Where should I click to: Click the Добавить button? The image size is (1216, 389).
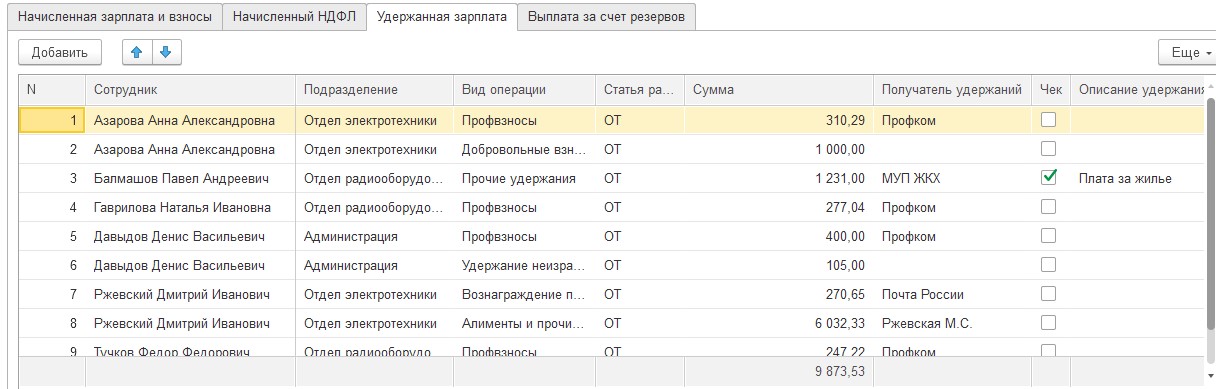click(x=60, y=52)
